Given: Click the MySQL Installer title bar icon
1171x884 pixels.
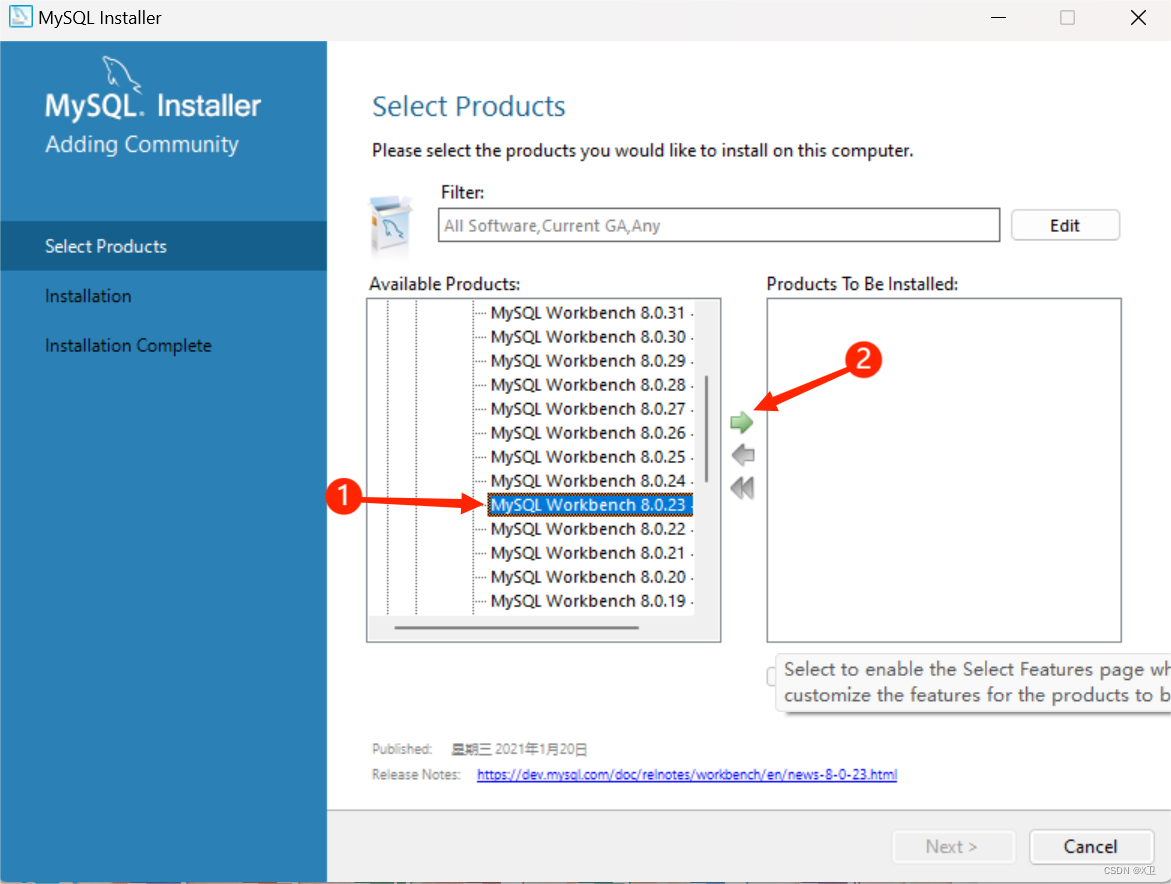Looking at the screenshot, I should [20, 16].
